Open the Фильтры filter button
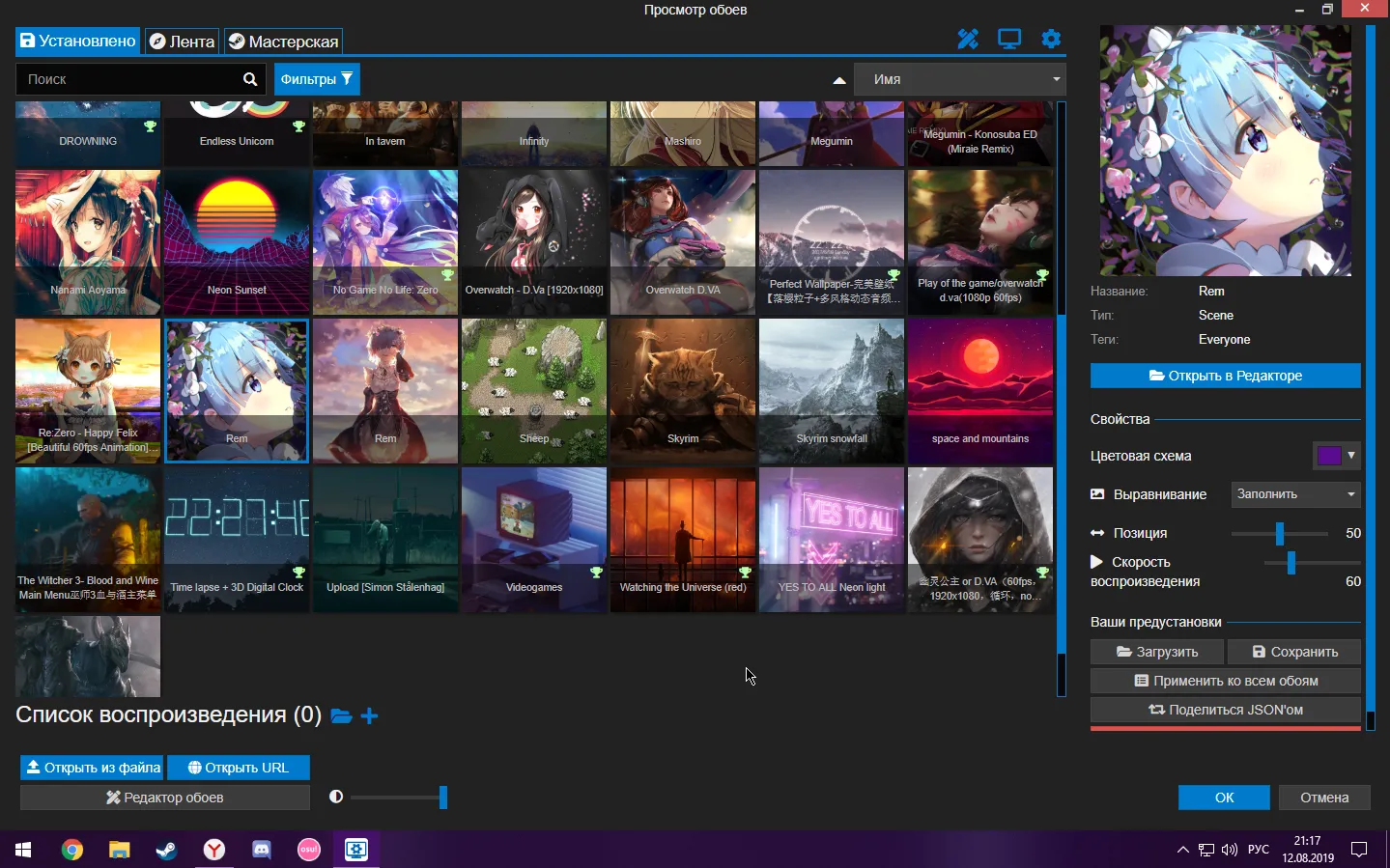 click(317, 79)
